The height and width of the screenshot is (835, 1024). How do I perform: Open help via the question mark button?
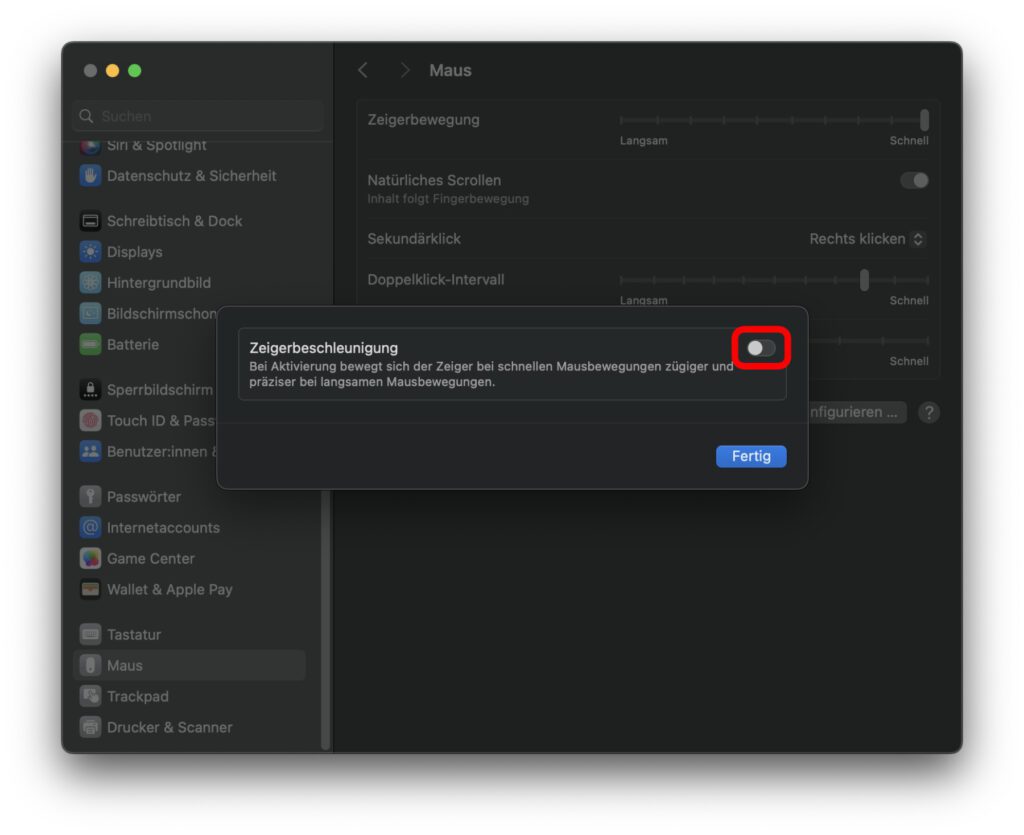point(928,411)
